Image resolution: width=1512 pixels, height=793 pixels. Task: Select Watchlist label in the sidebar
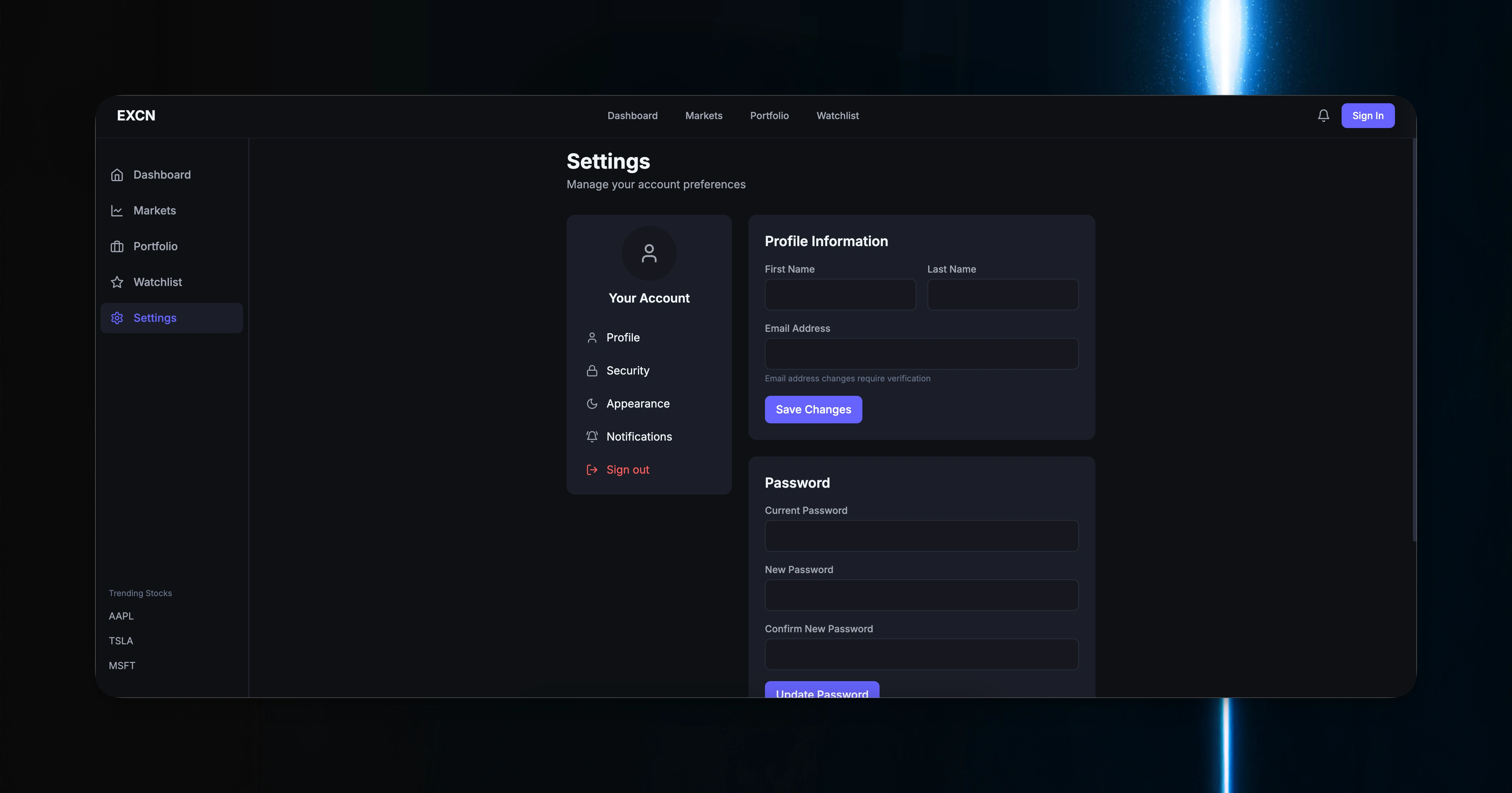pyautogui.click(x=157, y=282)
